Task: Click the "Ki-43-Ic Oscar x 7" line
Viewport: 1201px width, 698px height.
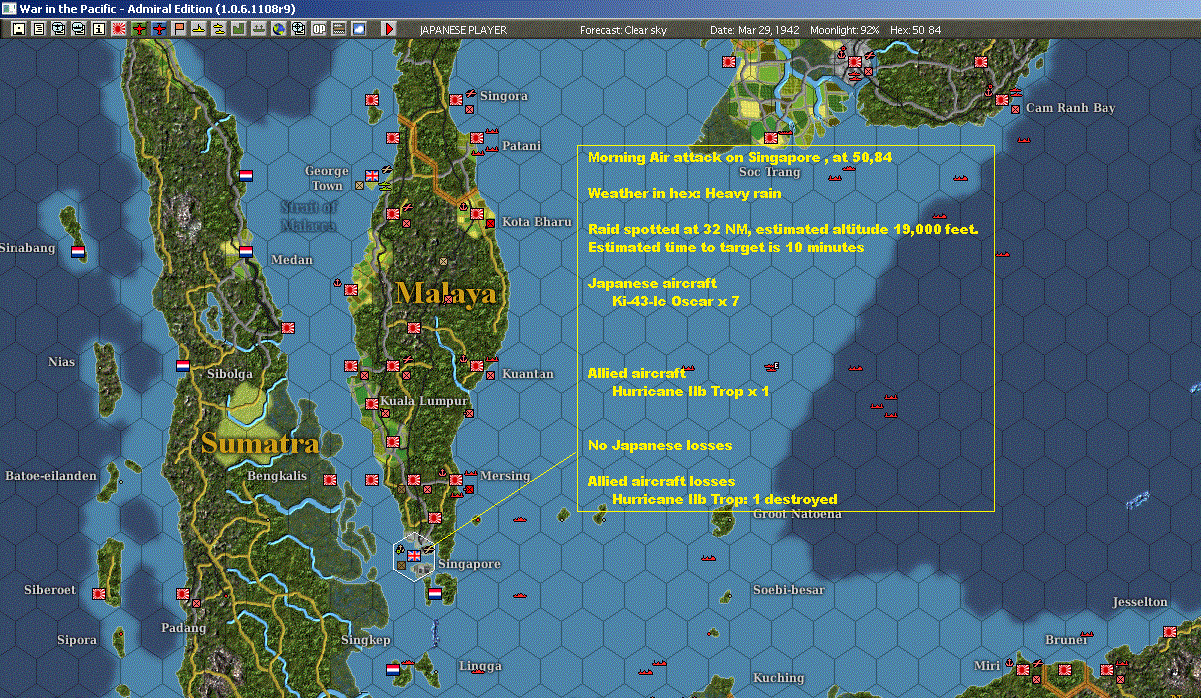Action: pos(675,301)
